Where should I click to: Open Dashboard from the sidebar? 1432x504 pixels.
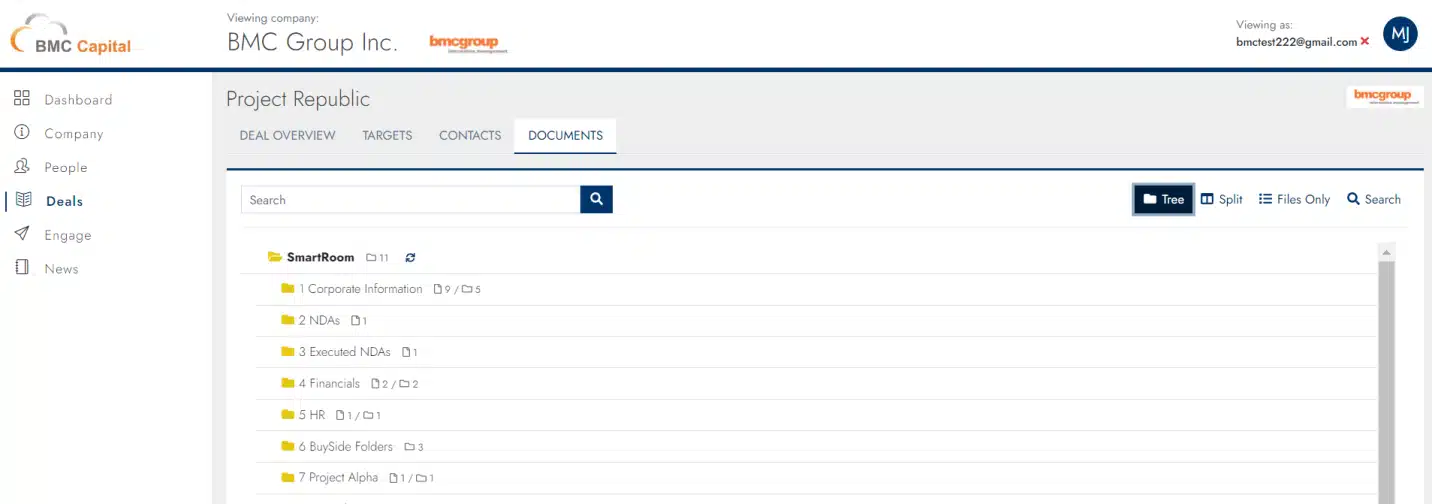click(x=78, y=99)
